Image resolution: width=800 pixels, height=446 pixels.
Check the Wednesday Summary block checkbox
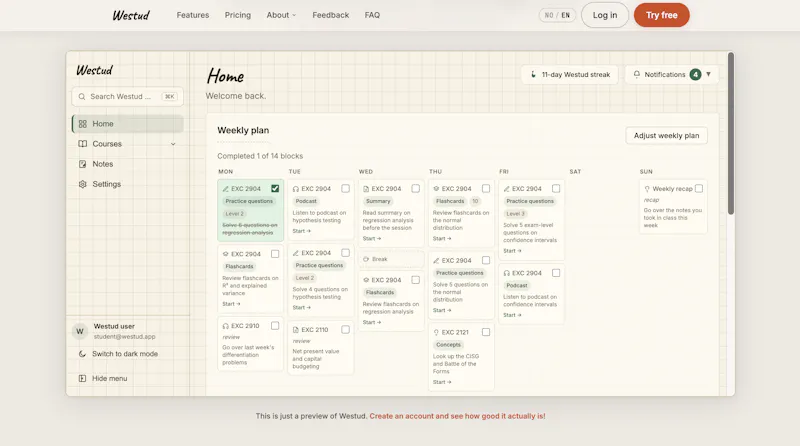(x=416, y=188)
